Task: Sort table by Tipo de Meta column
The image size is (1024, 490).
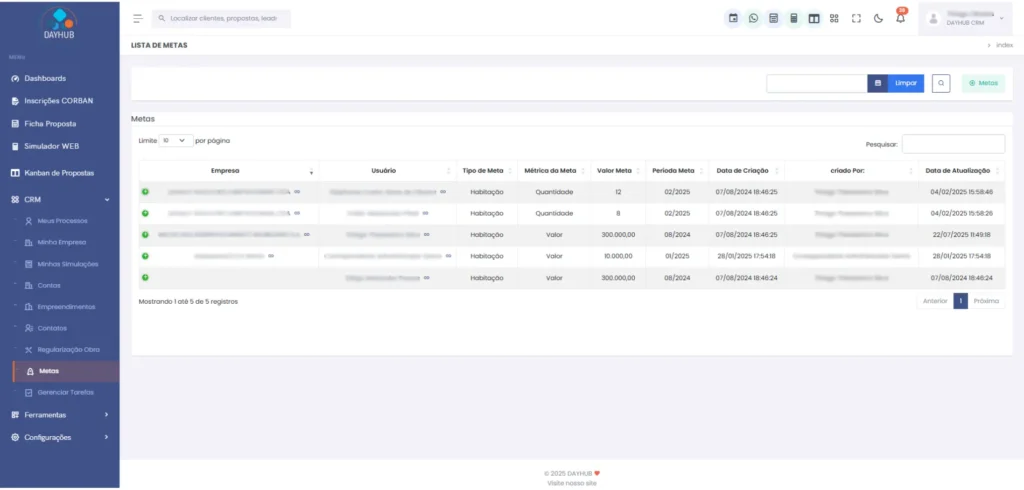Action: [487, 171]
